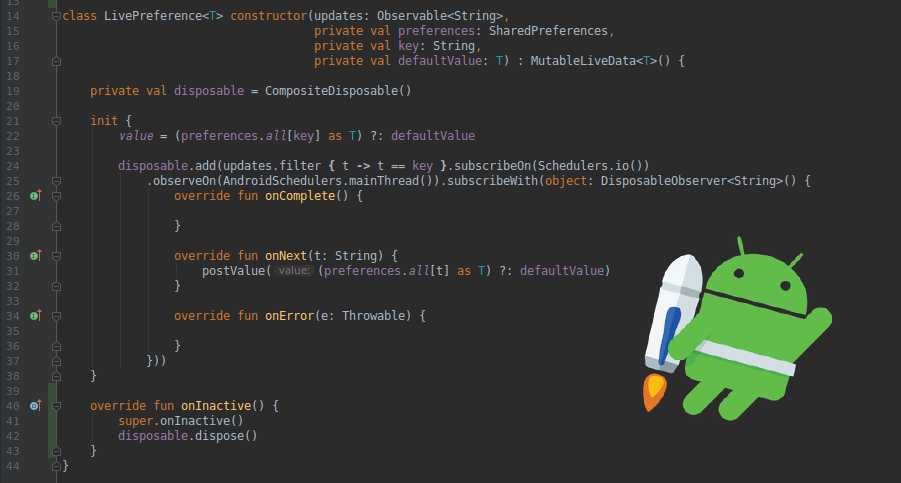Click the value parameter hint in postValue
This screenshot has width=901, height=483.
294,271
